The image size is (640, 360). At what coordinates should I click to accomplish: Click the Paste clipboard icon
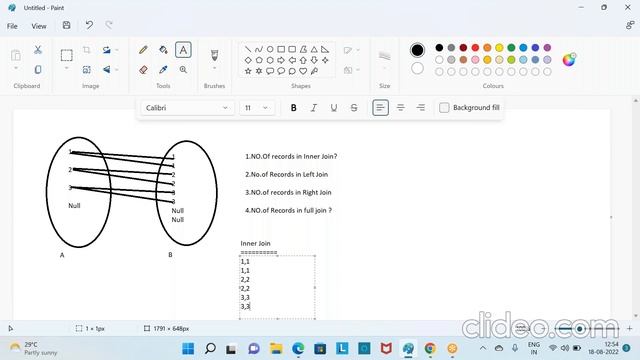16,55
